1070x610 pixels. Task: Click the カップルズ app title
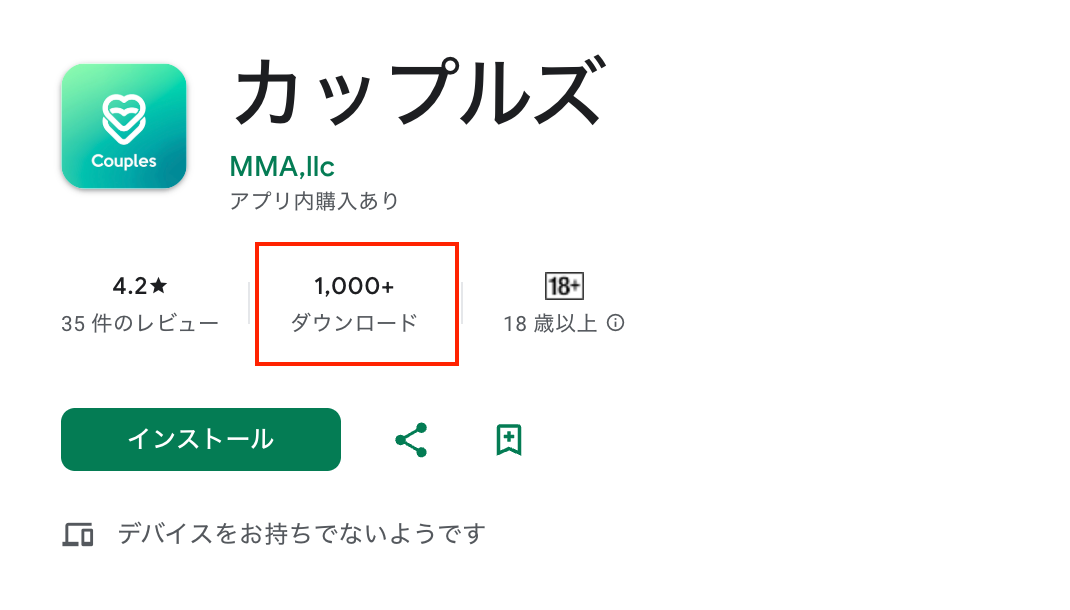416,94
